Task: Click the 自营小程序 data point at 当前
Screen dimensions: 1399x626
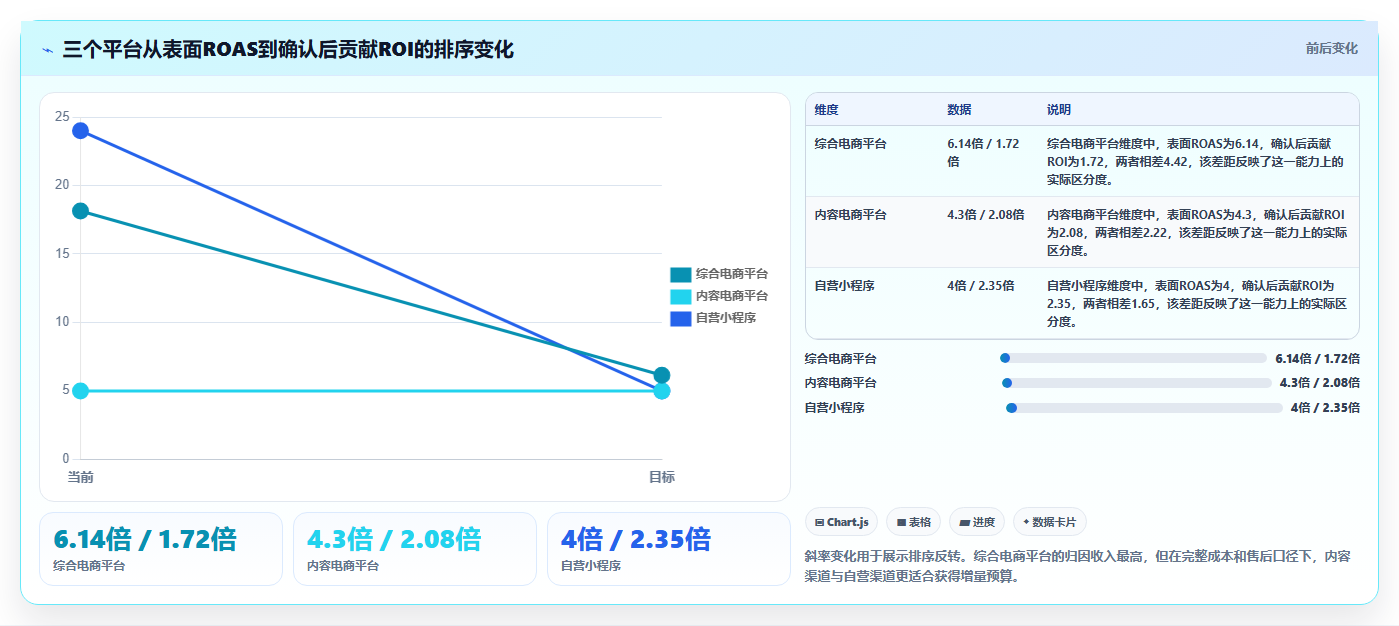Action: point(81,131)
